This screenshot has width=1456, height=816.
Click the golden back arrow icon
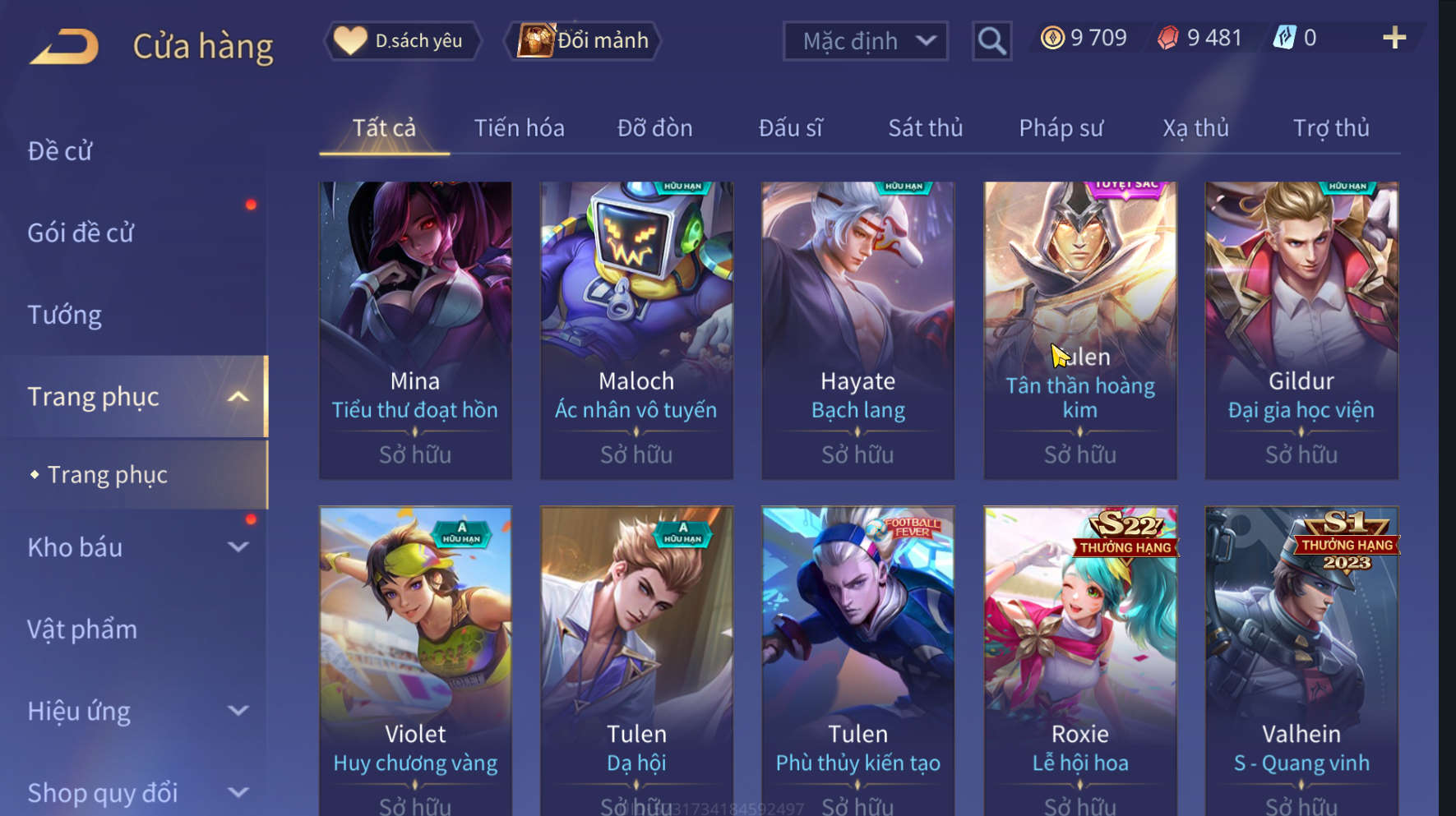pos(65,47)
